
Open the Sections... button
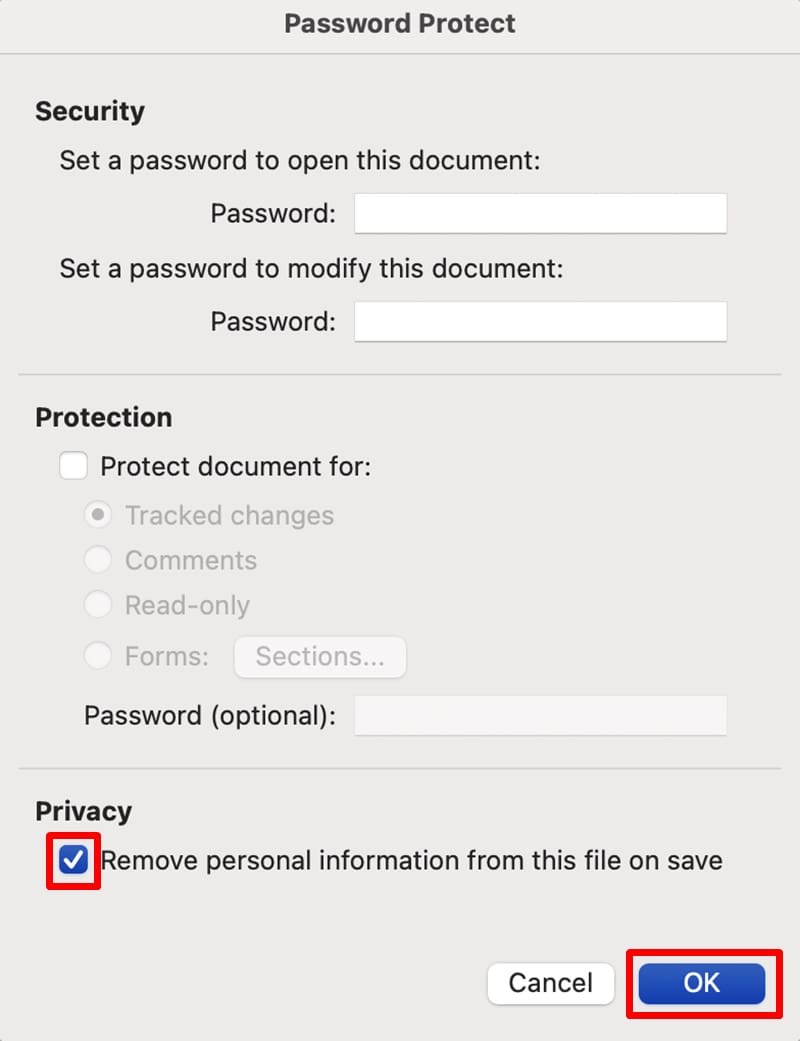click(320, 656)
